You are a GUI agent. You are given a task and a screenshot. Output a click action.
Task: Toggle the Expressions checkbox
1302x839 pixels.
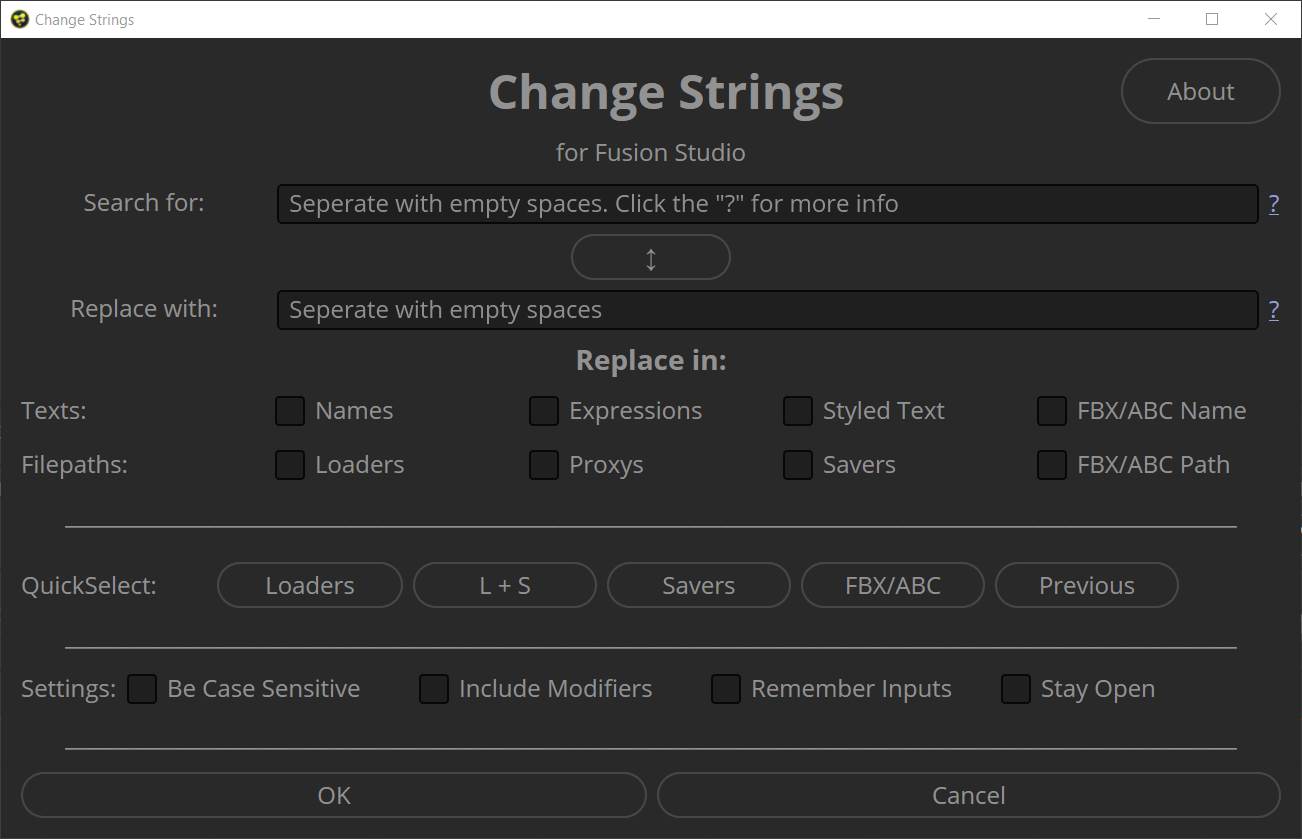tap(544, 411)
